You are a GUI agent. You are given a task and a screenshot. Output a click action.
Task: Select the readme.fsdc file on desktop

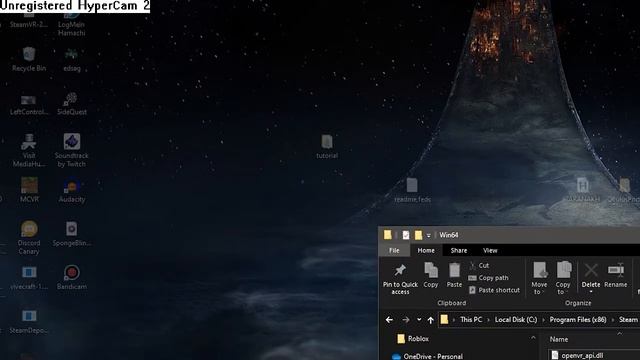tap(412, 190)
